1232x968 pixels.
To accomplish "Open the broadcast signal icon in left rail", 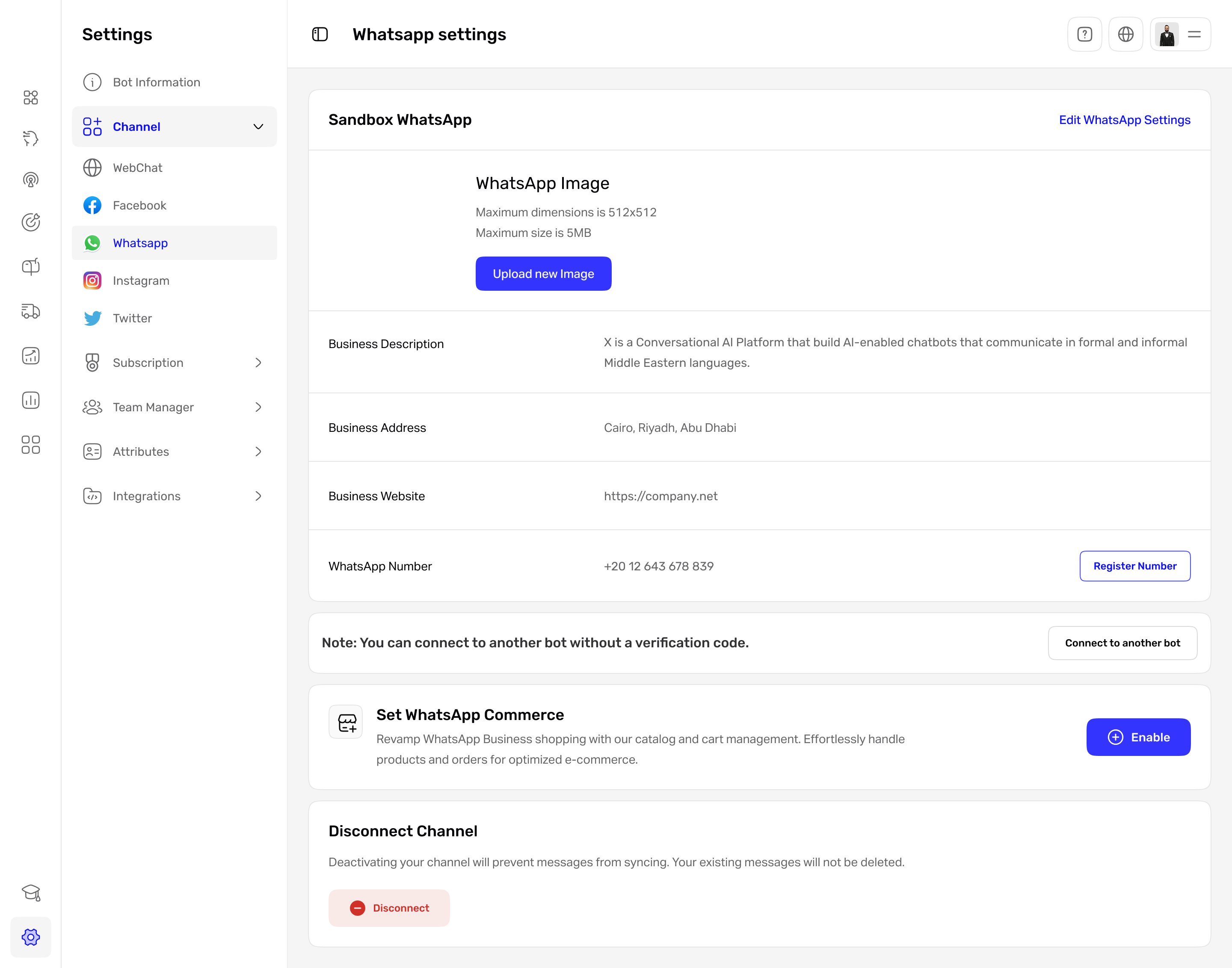I will pos(31,180).
